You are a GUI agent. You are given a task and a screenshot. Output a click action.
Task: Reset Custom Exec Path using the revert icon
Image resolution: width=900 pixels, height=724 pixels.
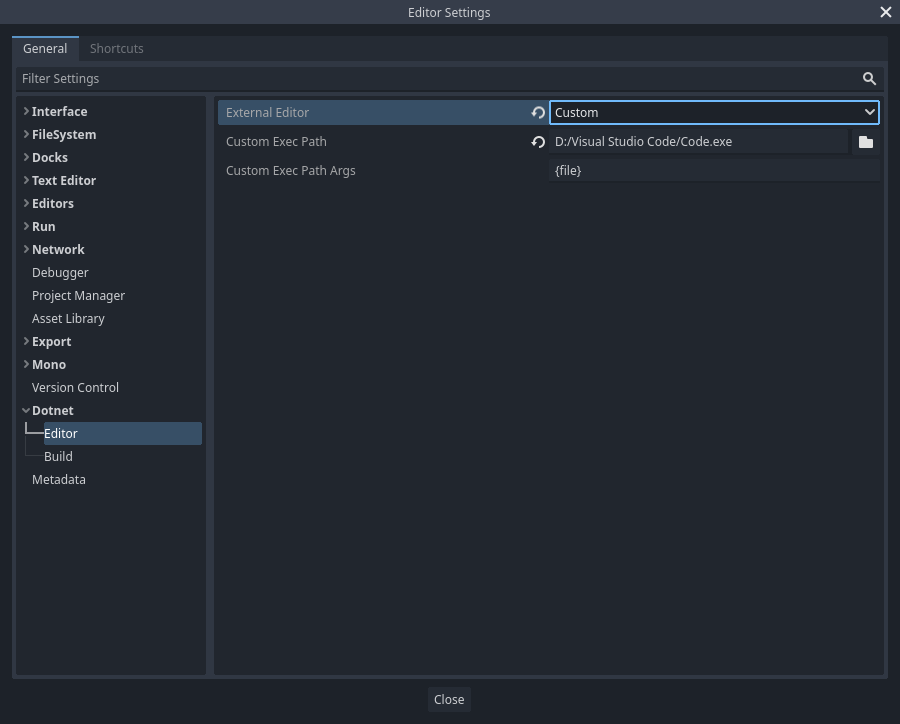click(538, 141)
